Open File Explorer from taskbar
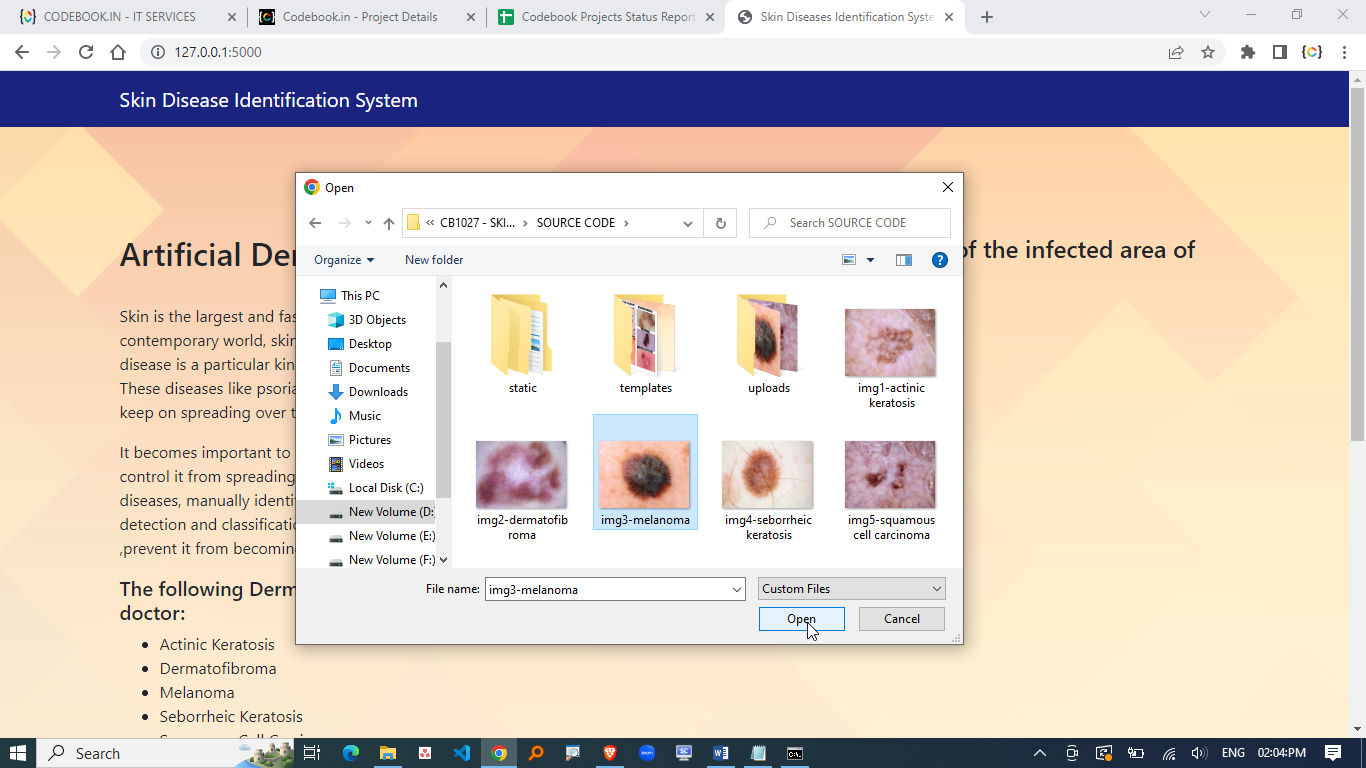Image resolution: width=1366 pixels, height=768 pixels. point(387,753)
